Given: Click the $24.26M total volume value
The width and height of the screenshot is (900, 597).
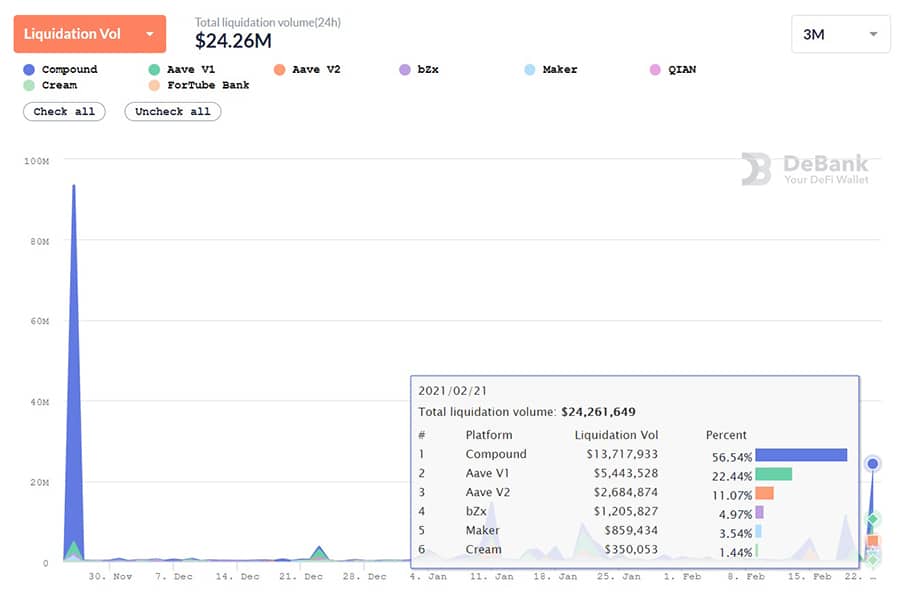Looking at the screenshot, I should pyautogui.click(x=233, y=41).
